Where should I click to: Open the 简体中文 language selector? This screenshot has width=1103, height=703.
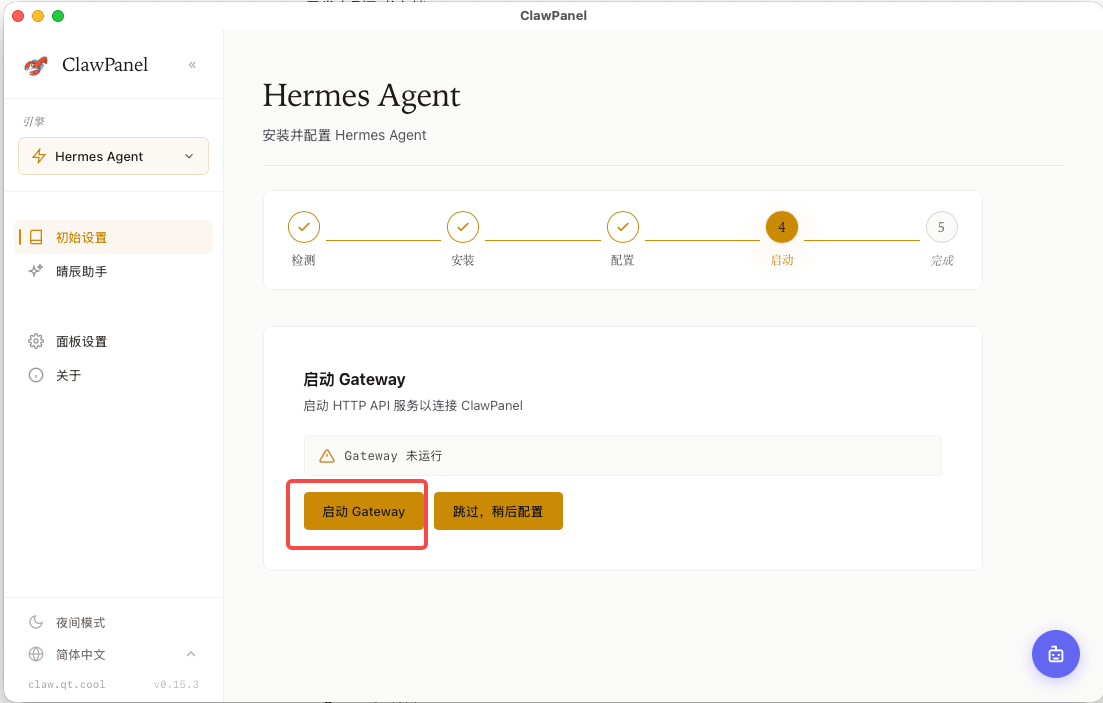pyautogui.click(x=113, y=654)
